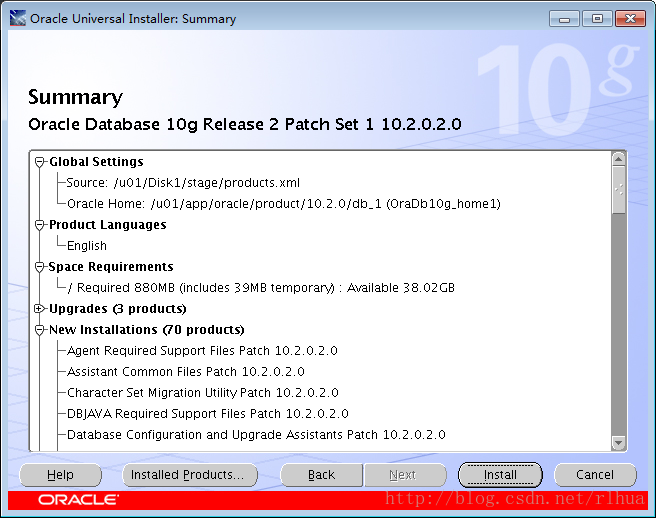Open the Installed Products dialog
Viewport: 656px width, 518px height.
[190, 475]
